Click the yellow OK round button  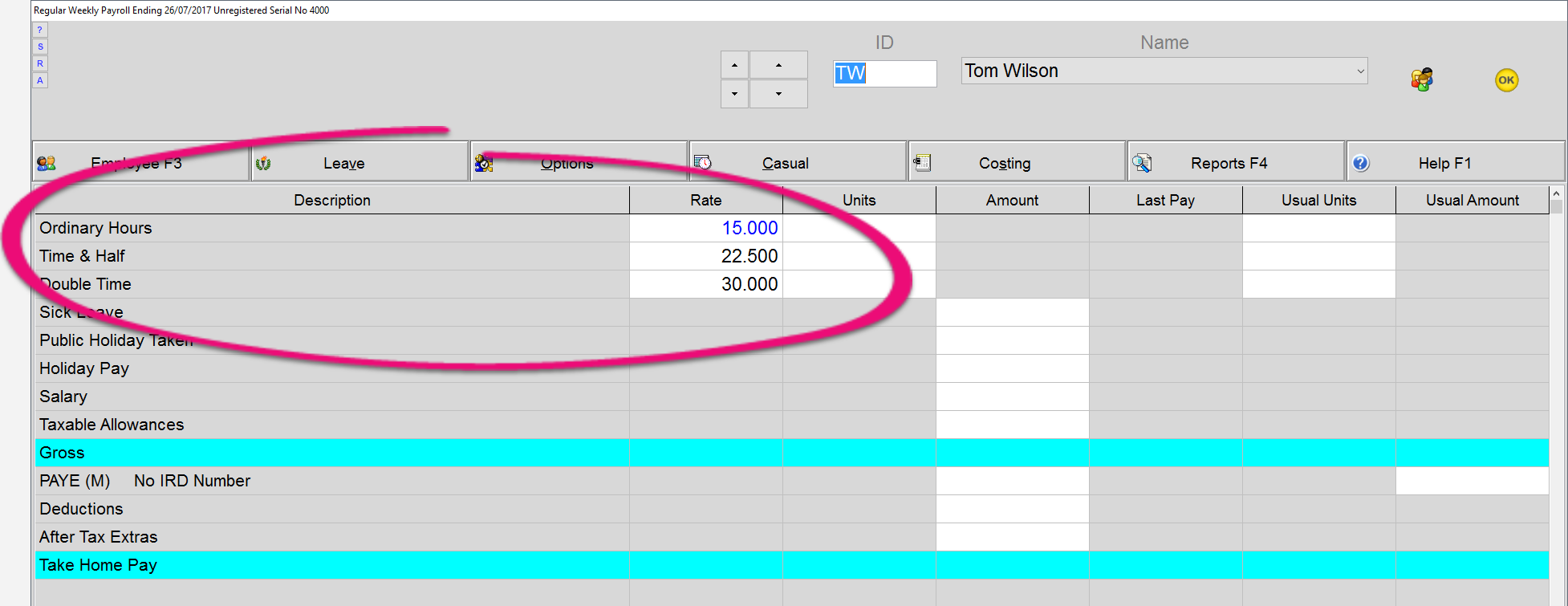(1506, 80)
